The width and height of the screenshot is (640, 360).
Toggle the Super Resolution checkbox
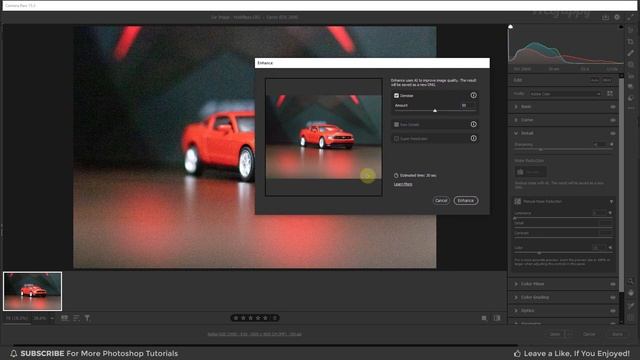coord(396,139)
